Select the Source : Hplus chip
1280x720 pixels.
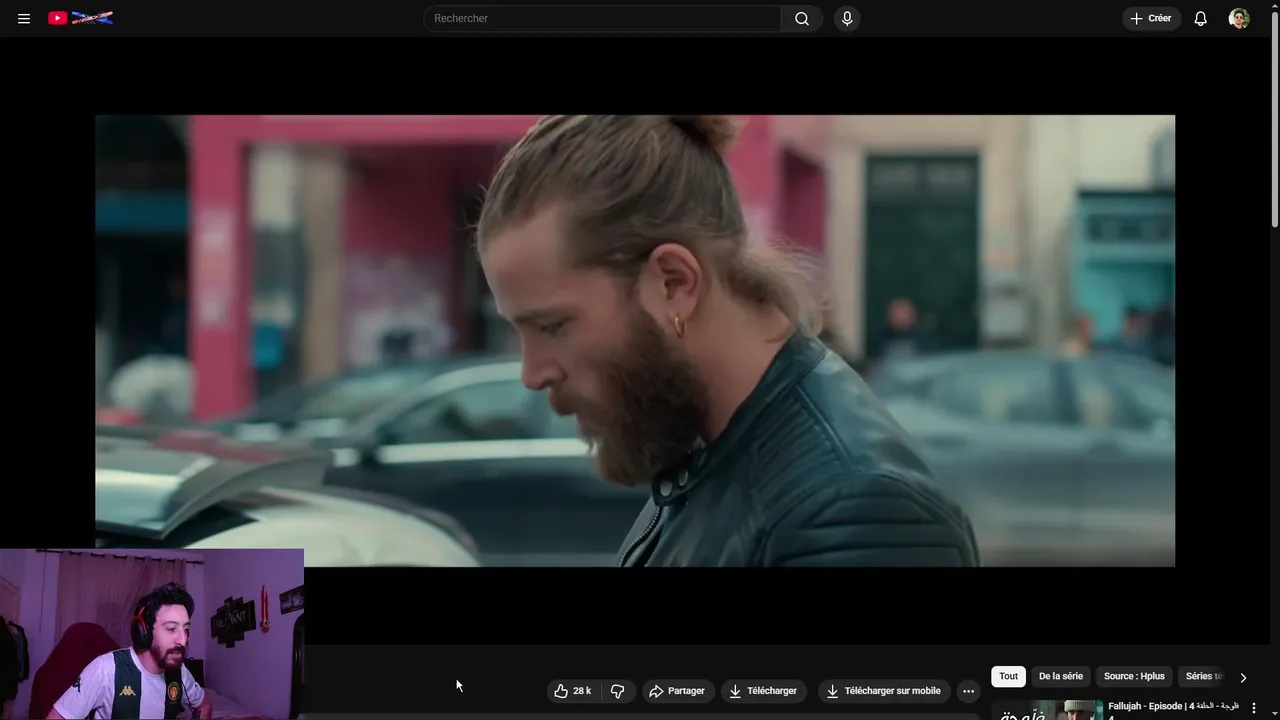point(1134,676)
